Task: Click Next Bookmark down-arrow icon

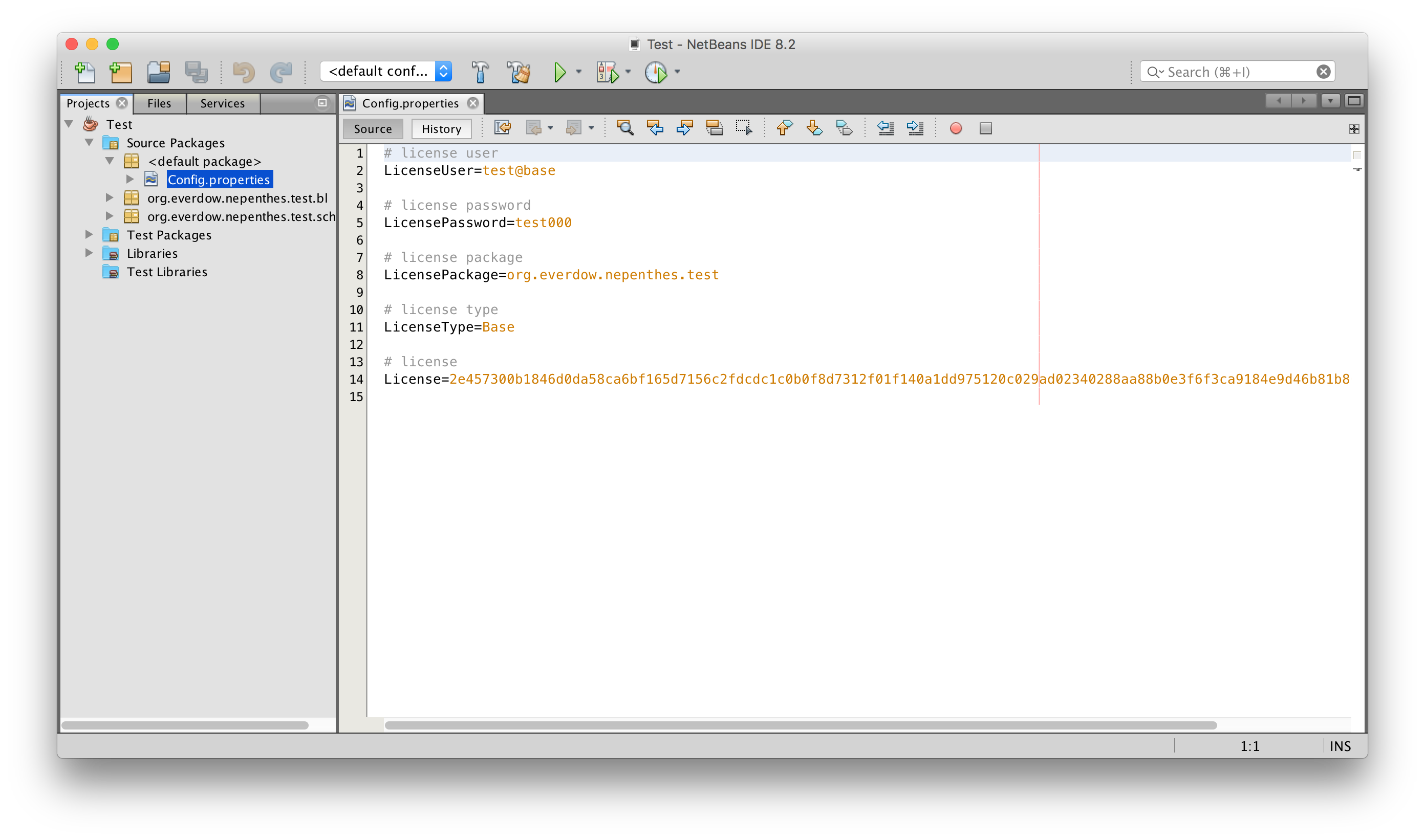Action: (x=814, y=128)
